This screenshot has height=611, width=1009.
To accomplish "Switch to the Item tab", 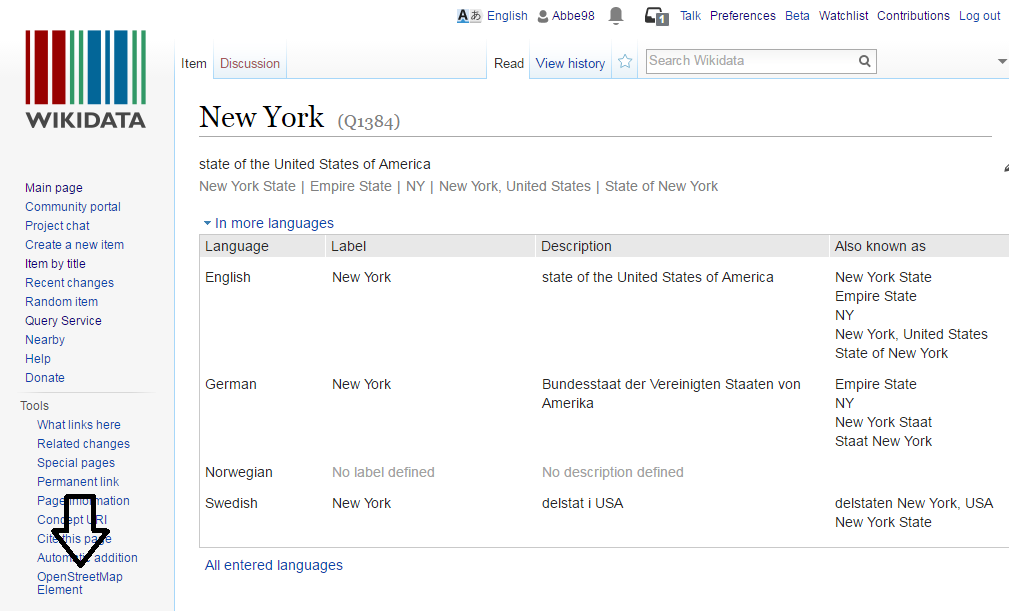I will coord(194,64).
